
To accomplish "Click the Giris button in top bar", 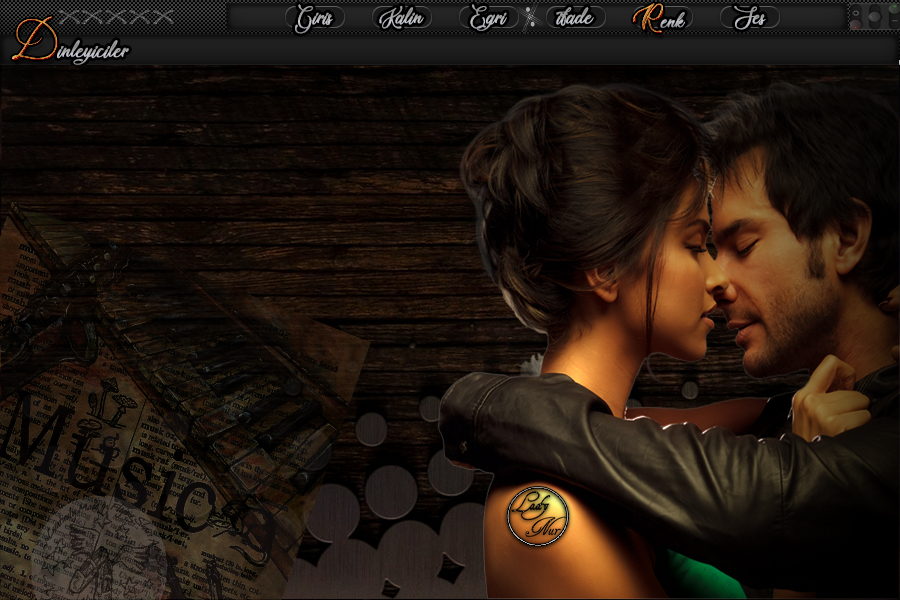I will click(x=315, y=18).
